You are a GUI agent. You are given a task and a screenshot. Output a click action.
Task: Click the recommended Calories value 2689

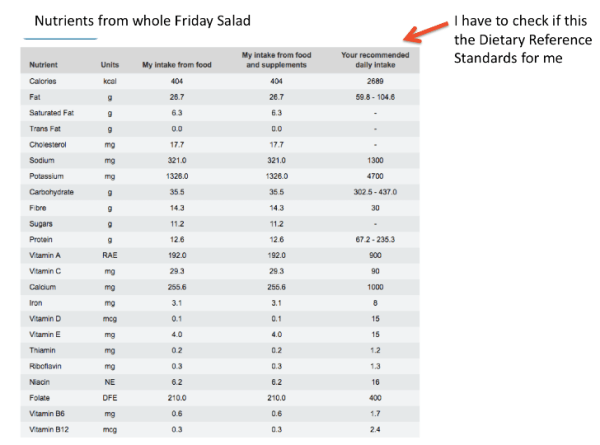(375, 80)
